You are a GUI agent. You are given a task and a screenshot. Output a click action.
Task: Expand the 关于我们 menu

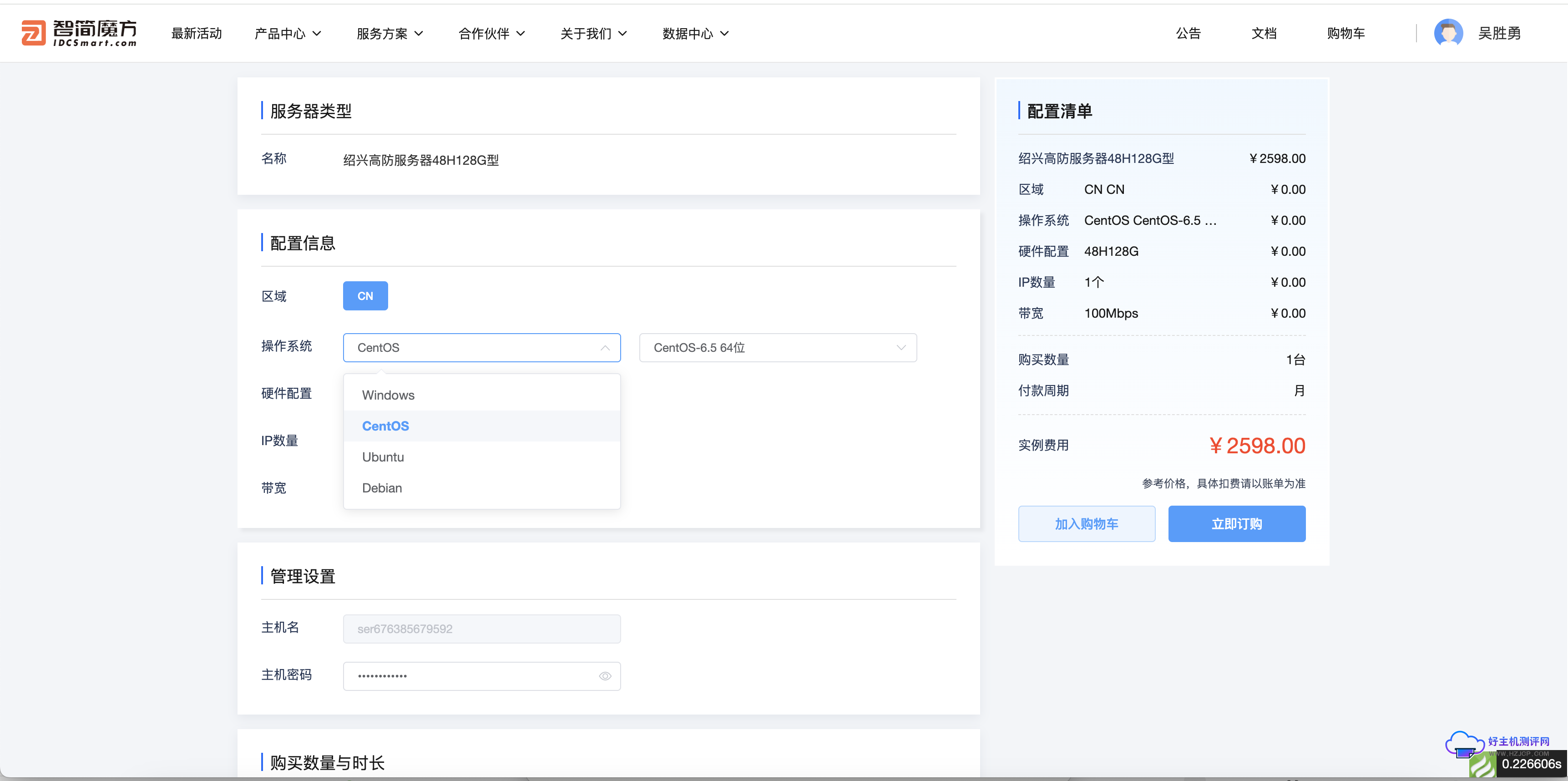click(x=593, y=34)
